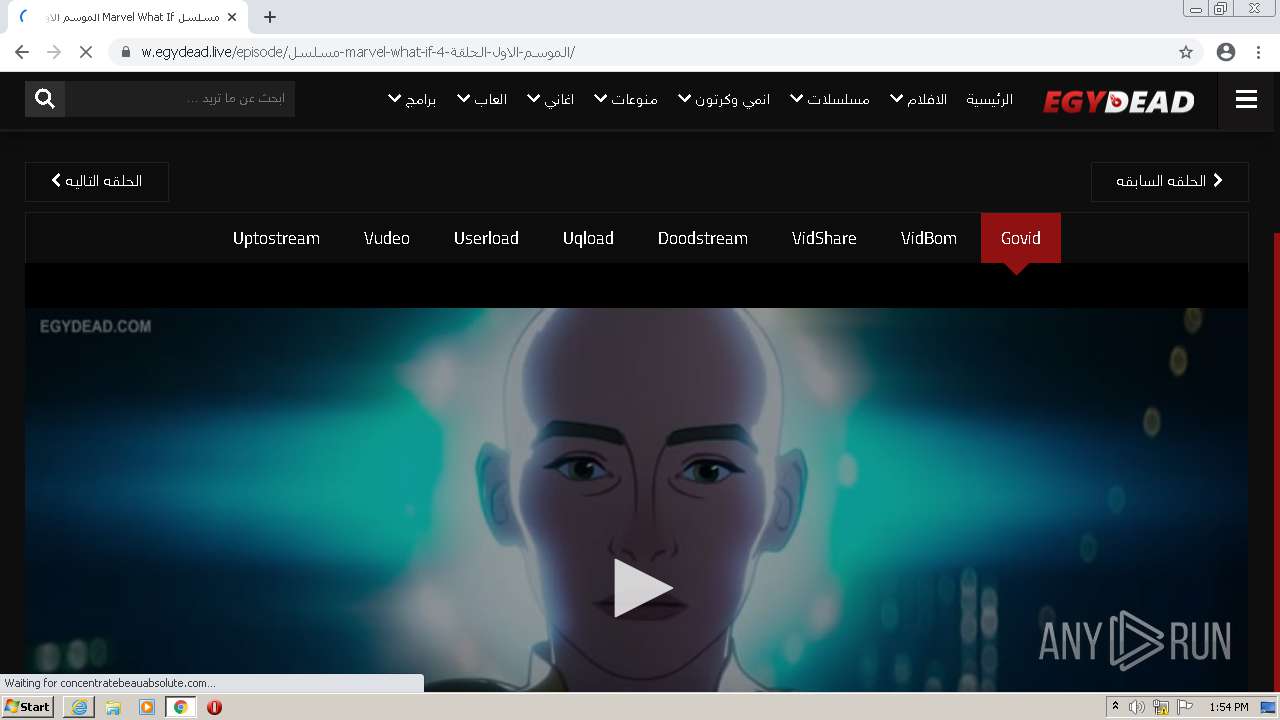Screen dimensions: 1280x720
Task: Select the Govid server tab
Action: 1021,238
